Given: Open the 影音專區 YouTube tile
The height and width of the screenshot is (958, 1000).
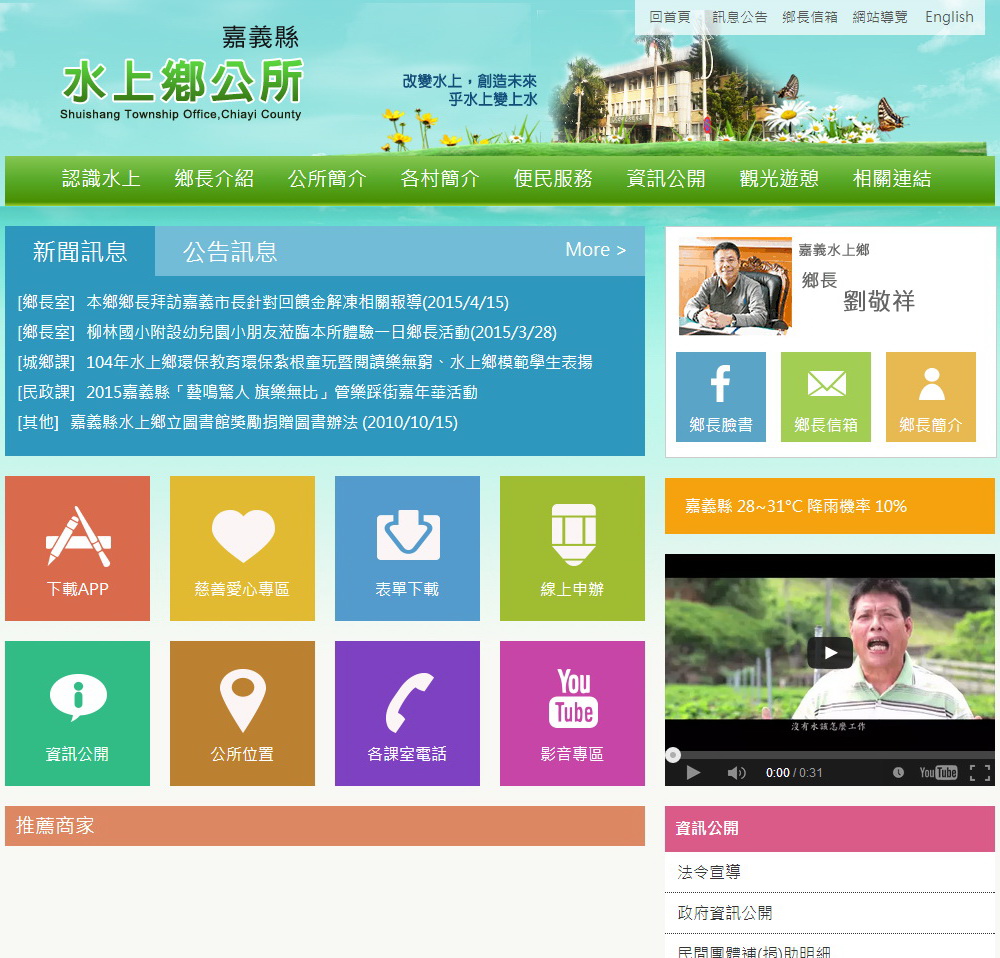Looking at the screenshot, I should 572,713.
